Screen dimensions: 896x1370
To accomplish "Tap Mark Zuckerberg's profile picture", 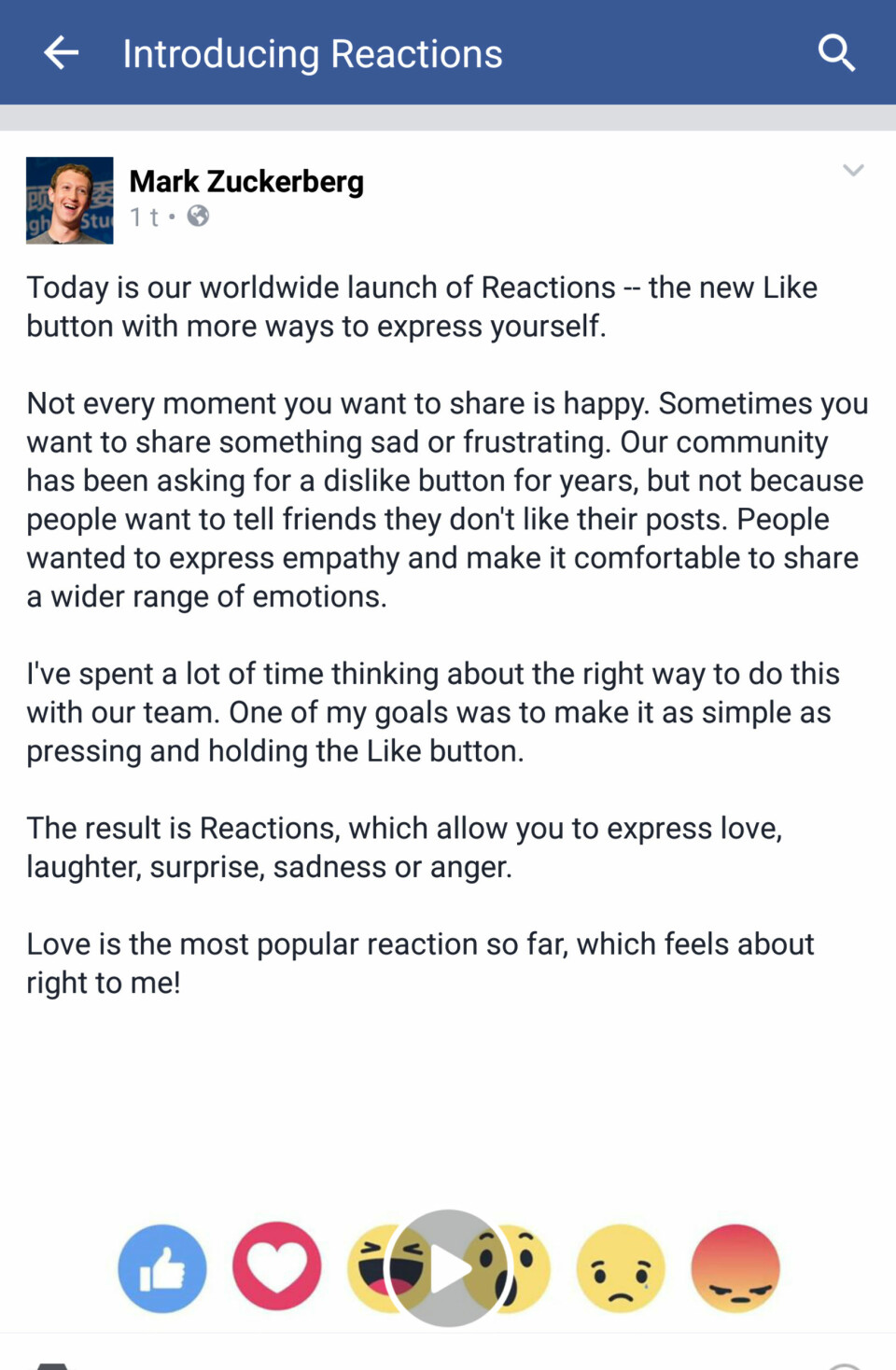I will [70, 201].
